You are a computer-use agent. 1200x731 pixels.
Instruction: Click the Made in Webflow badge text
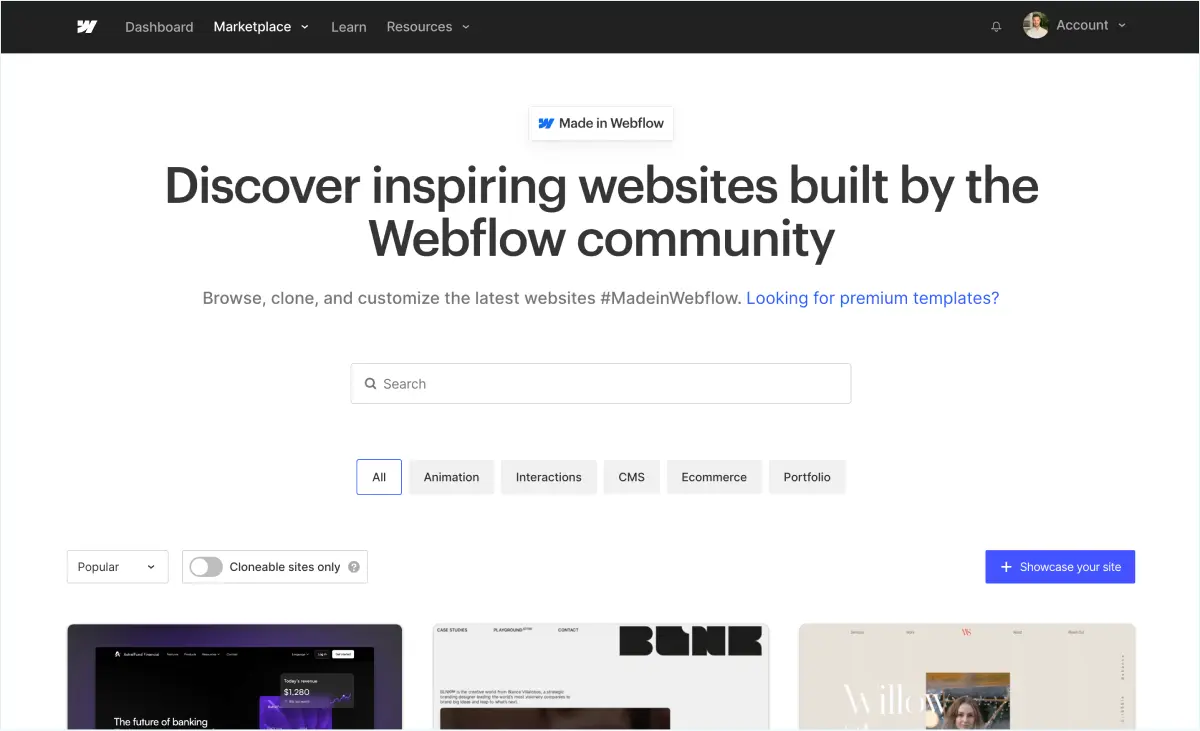coord(611,123)
